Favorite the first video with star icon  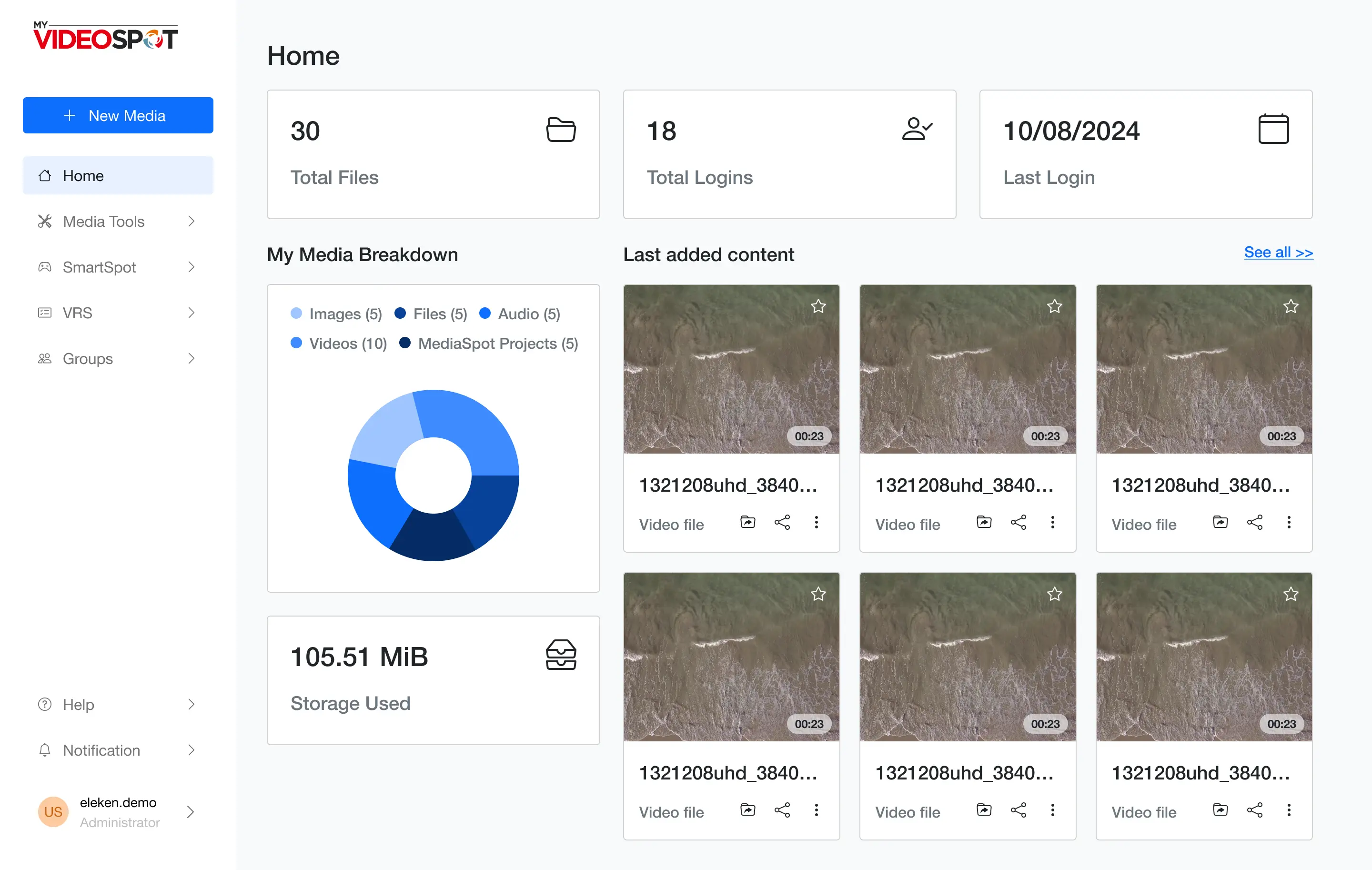(818, 306)
